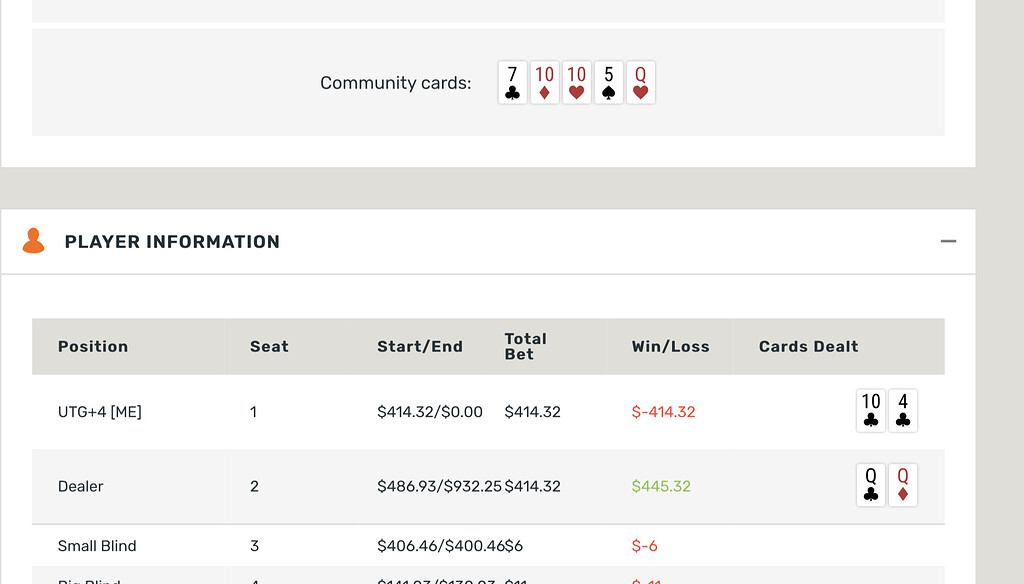Select the 10 of hearts community card
The width and height of the screenshot is (1024, 584).
(x=576, y=82)
